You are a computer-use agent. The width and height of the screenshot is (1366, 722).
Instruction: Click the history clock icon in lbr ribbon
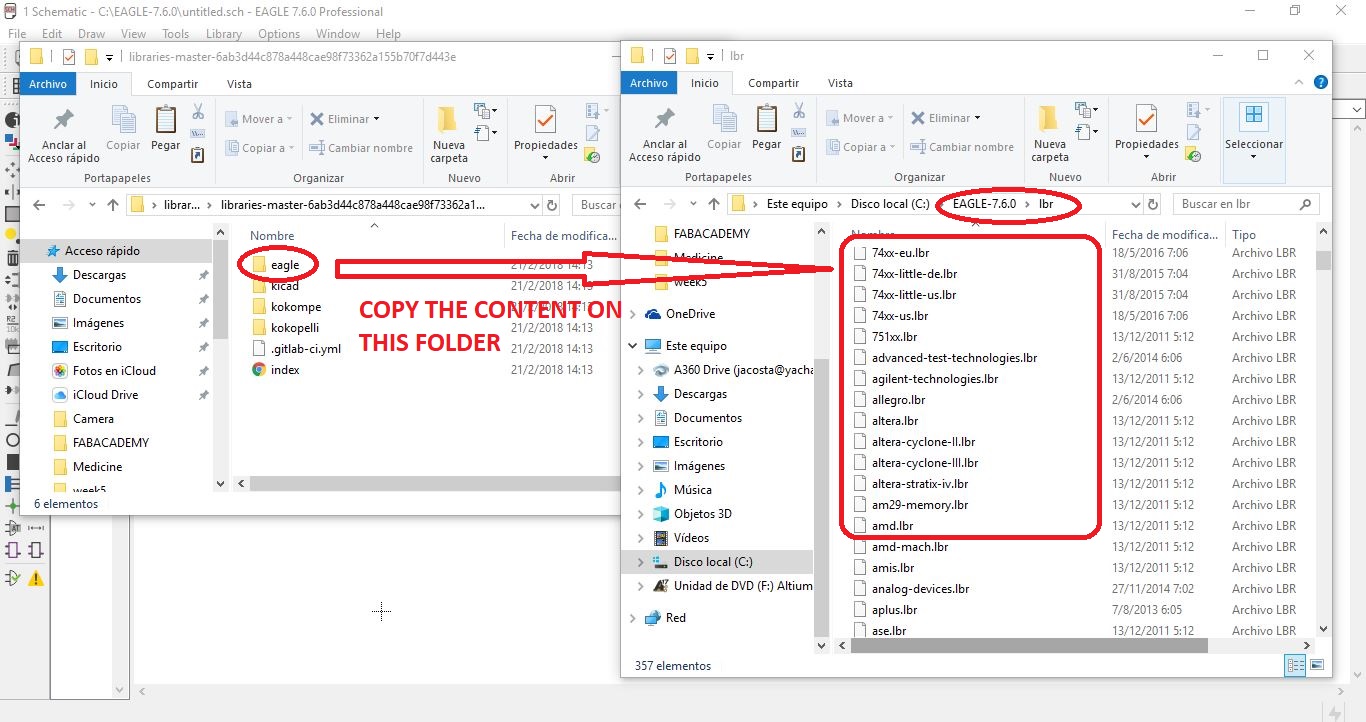pos(1193,154)
